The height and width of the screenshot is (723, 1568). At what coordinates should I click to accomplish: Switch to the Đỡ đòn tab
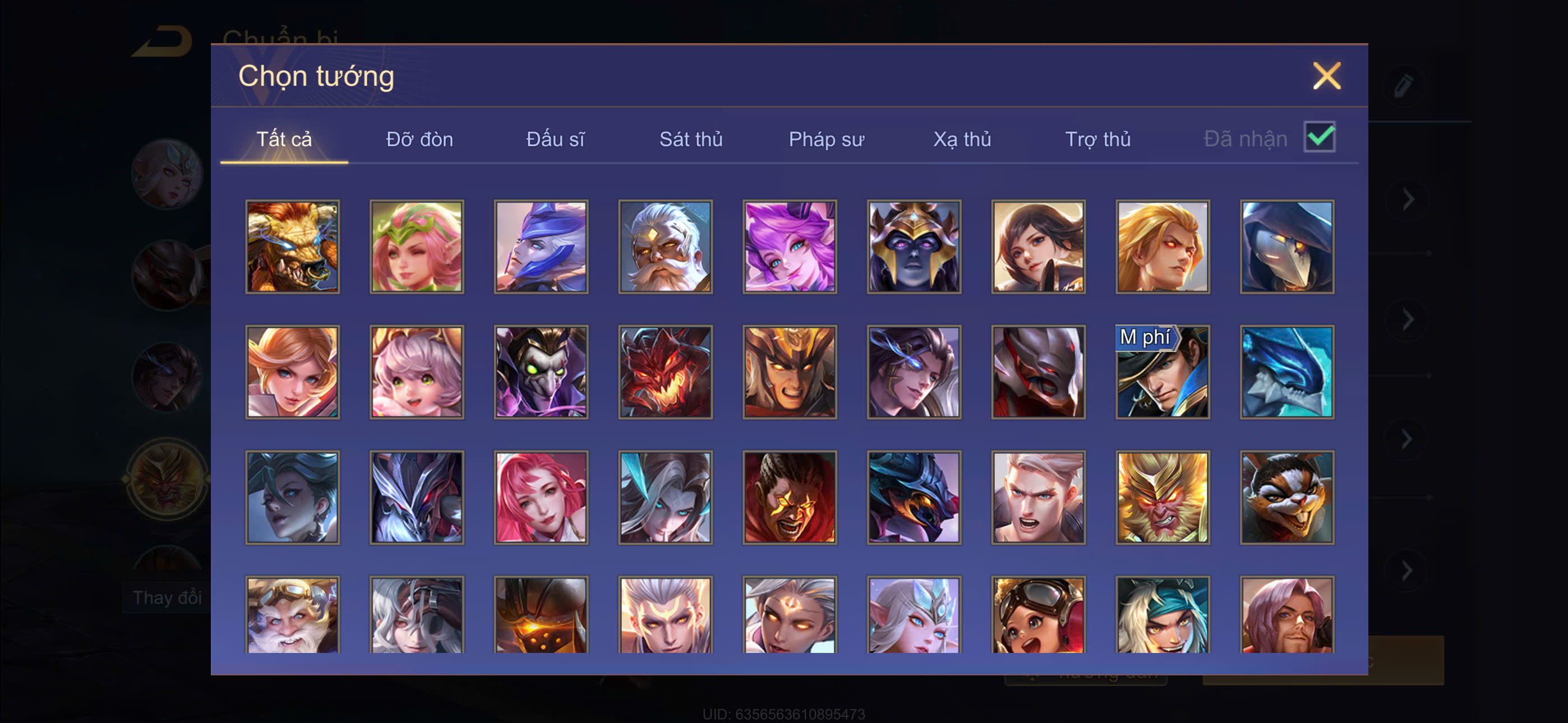pos(419,140)
